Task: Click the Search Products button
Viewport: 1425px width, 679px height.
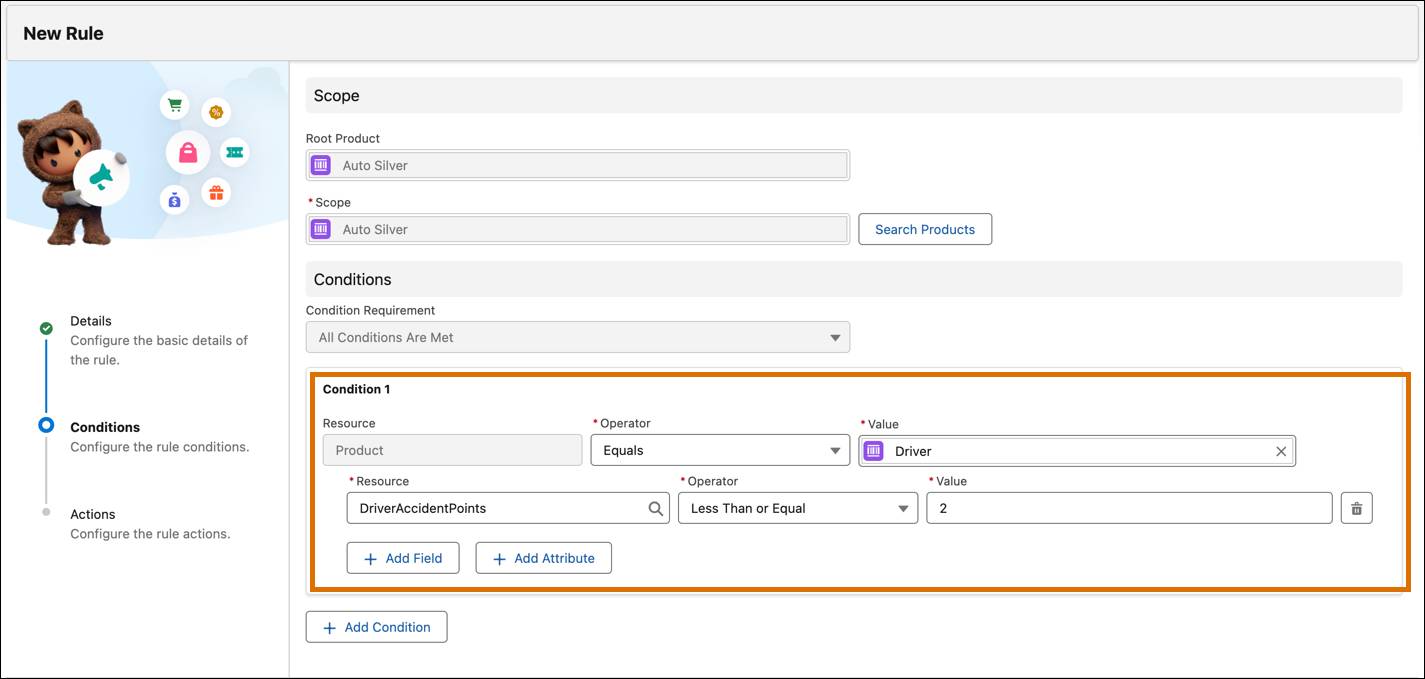Action: [x=924, y=229]
